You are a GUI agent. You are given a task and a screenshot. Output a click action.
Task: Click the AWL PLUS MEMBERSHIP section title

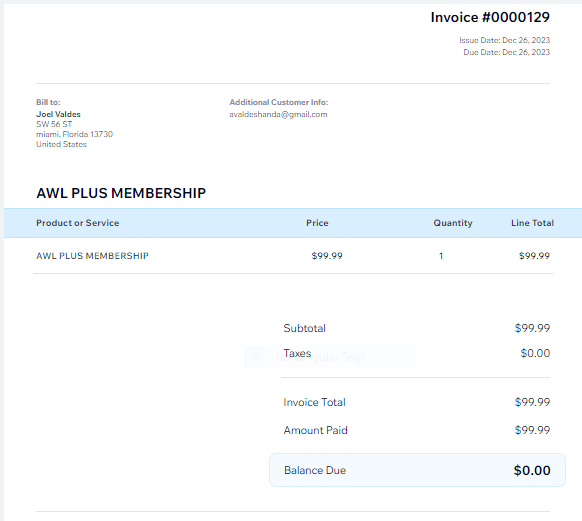click(121, 193)
